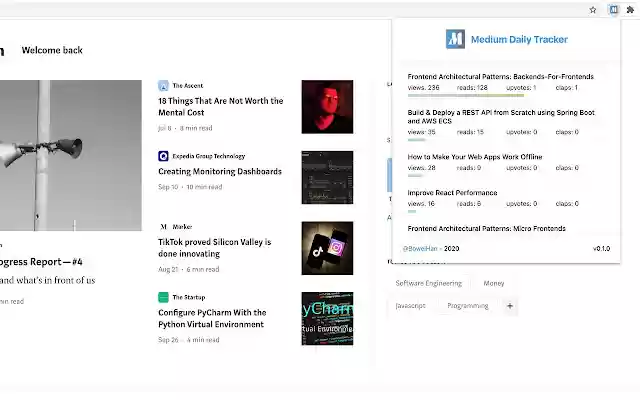This screenshot has width=640, height=400.
Task: Click the Marker publication icon
Action: click(x=163, y=227)
